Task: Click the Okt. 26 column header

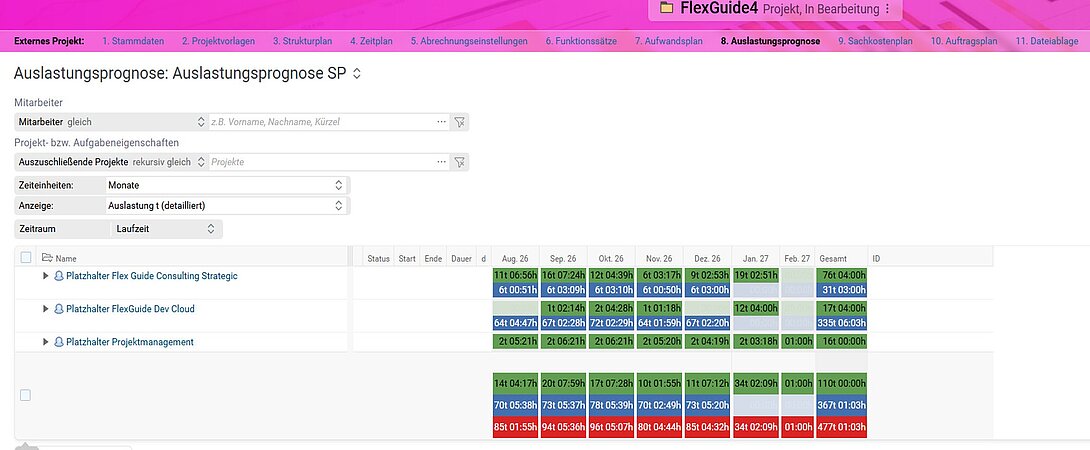Action: click(611, 258)
